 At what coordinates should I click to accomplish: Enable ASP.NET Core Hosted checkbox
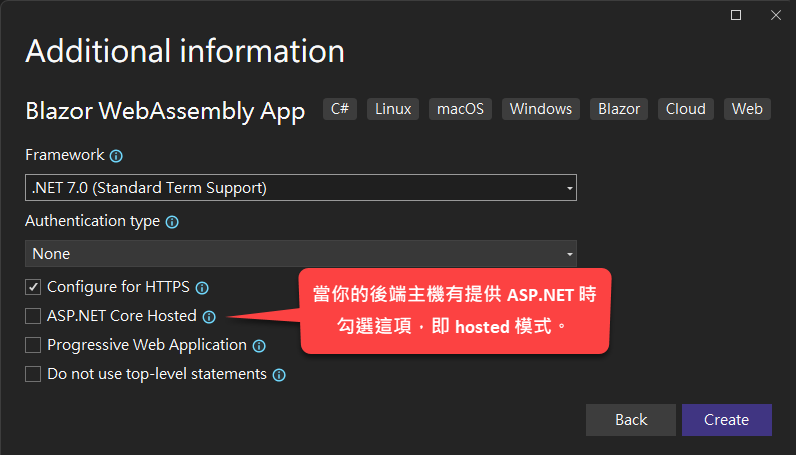tap(33, 316)
